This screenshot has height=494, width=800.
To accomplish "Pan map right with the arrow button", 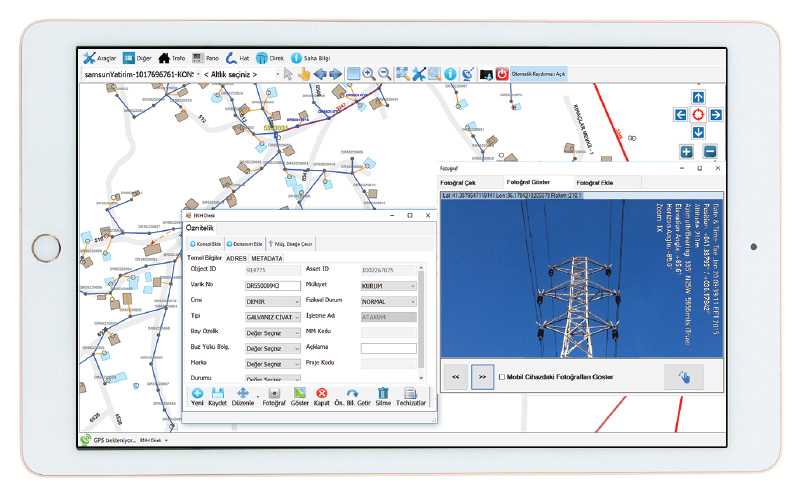I will 716,115.
